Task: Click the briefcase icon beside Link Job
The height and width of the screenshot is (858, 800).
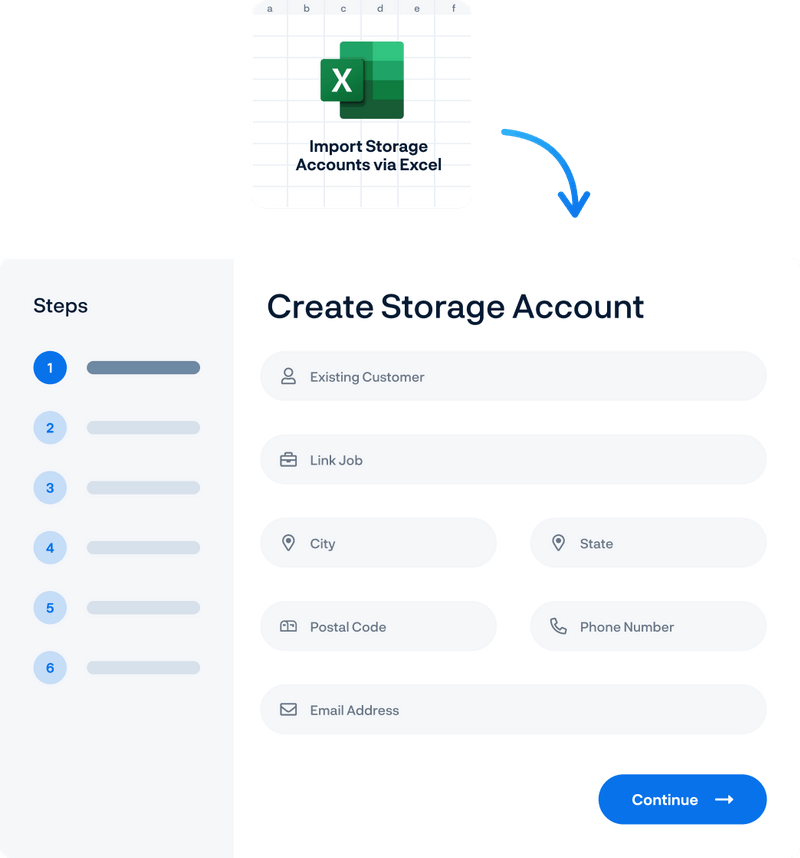Action: 288,459
